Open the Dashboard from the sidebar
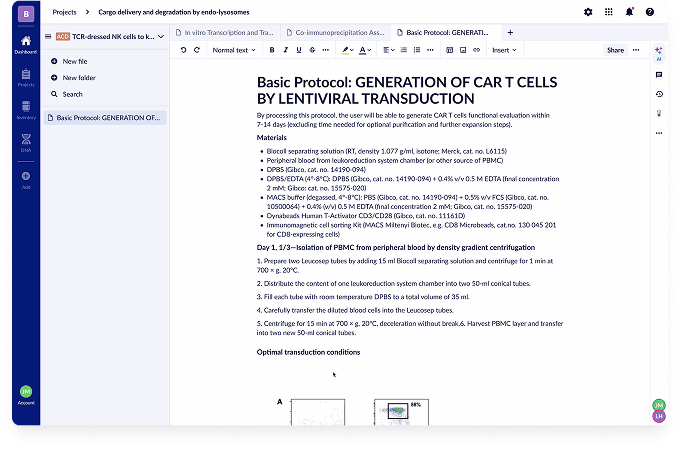Viewport: 680px width, 450px height. [x=26, y=45]
